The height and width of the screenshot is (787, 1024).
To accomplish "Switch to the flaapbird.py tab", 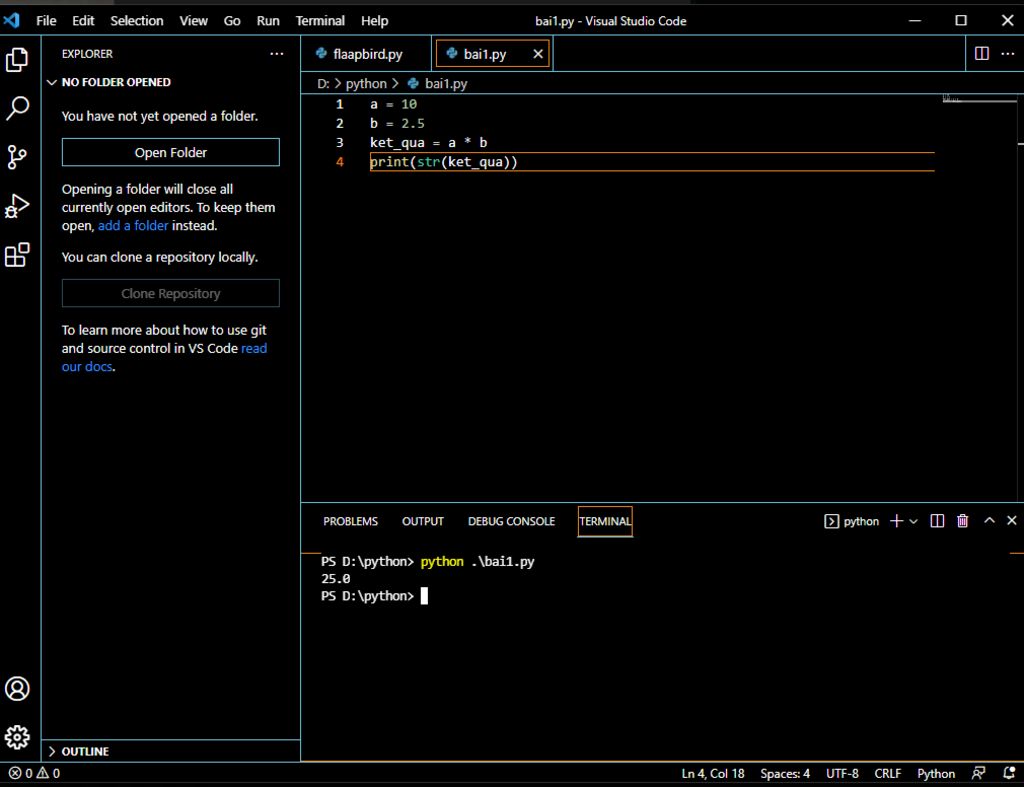I will point(366,54).
